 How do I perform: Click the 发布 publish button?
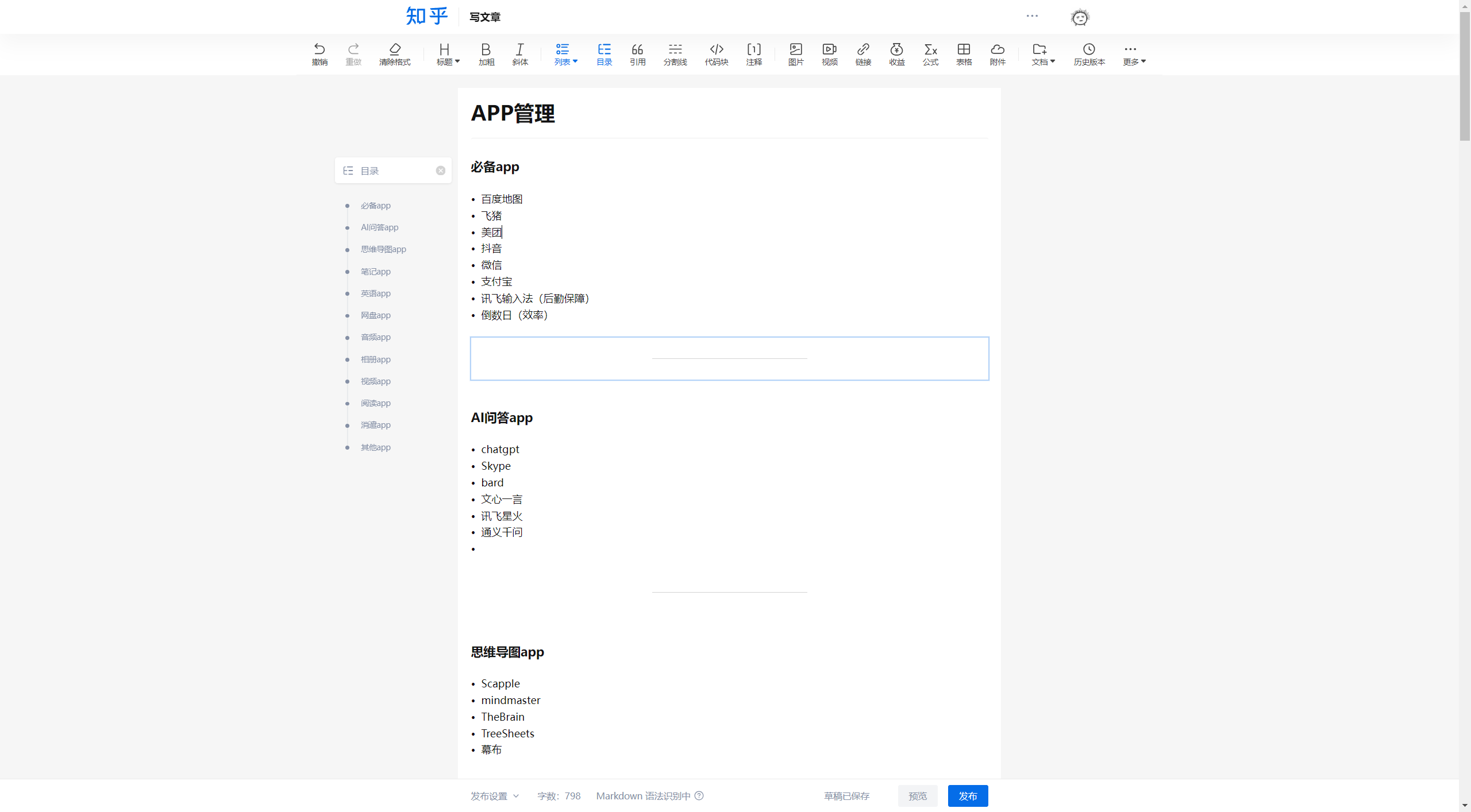[x=968, y=796]
